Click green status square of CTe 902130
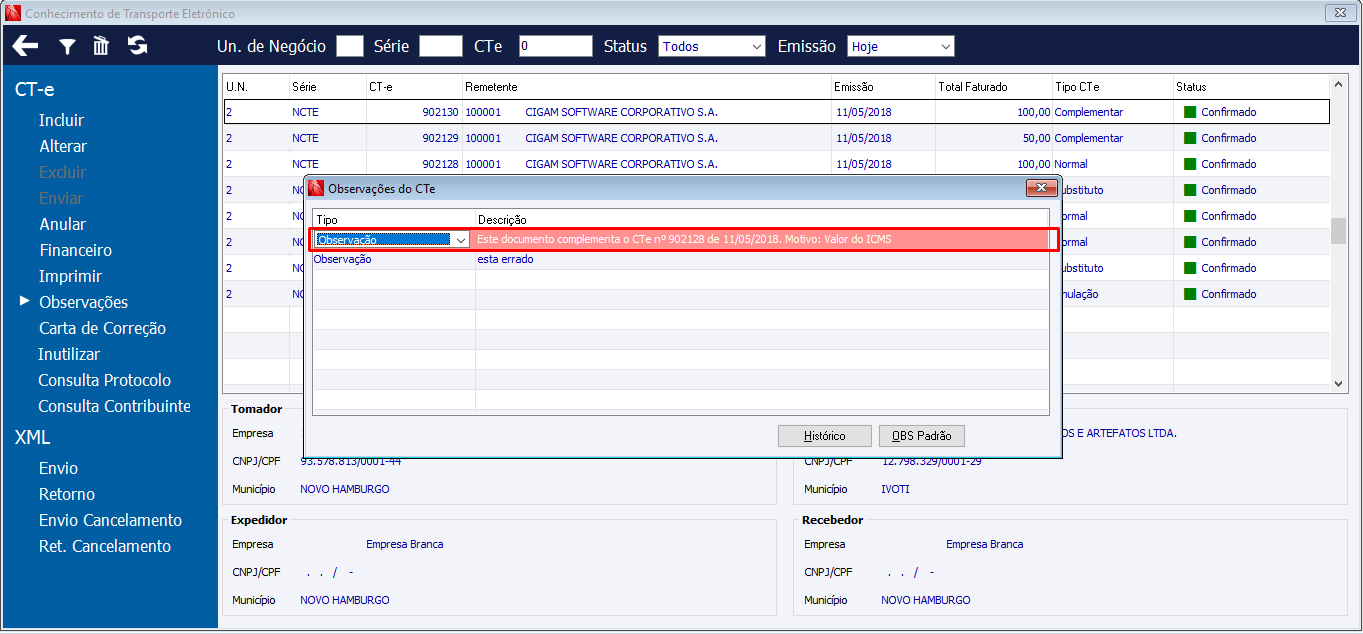The image size is (1363, 634). 1190,112
